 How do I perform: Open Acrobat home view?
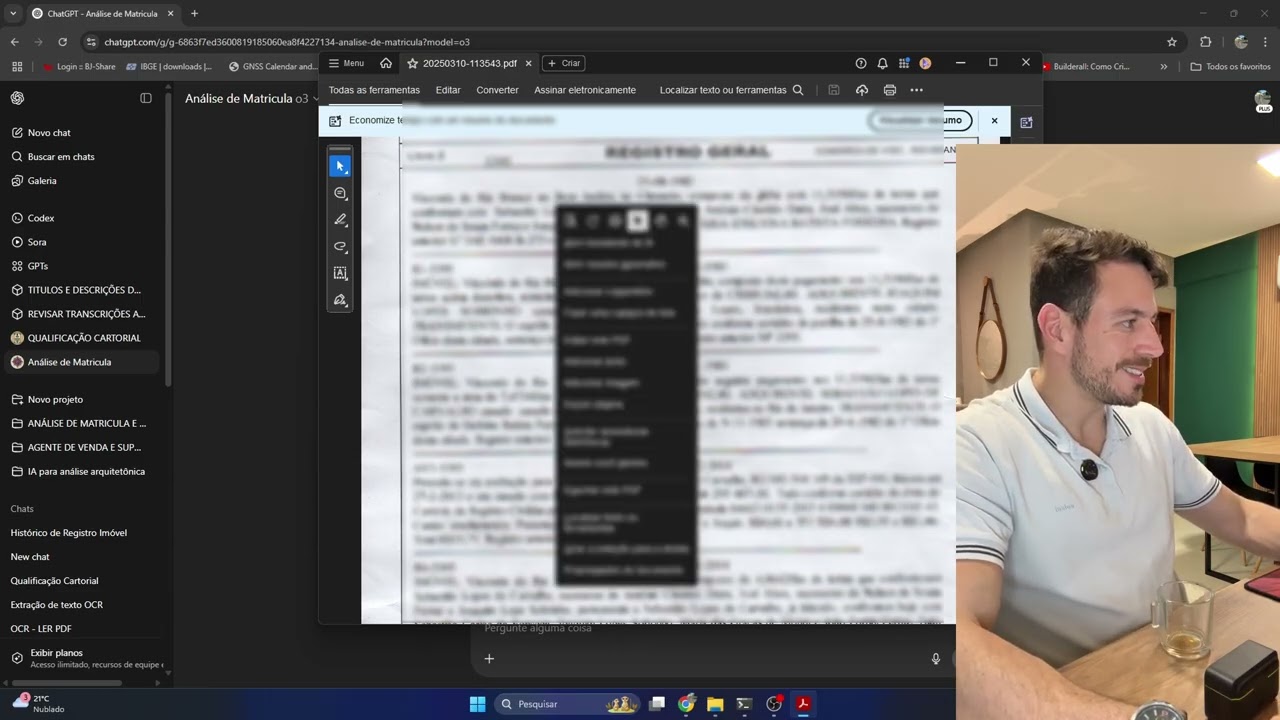tap(385, 63)
